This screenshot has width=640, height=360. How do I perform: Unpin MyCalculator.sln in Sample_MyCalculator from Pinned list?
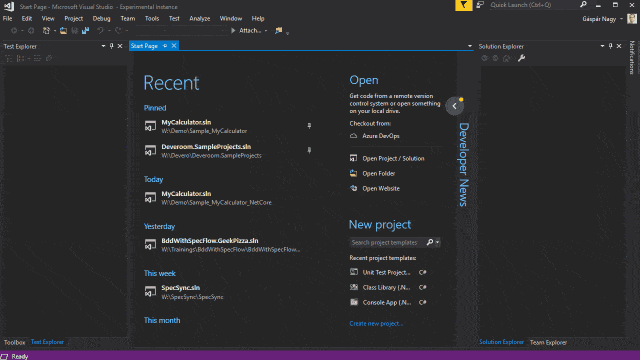coord(309,126)
